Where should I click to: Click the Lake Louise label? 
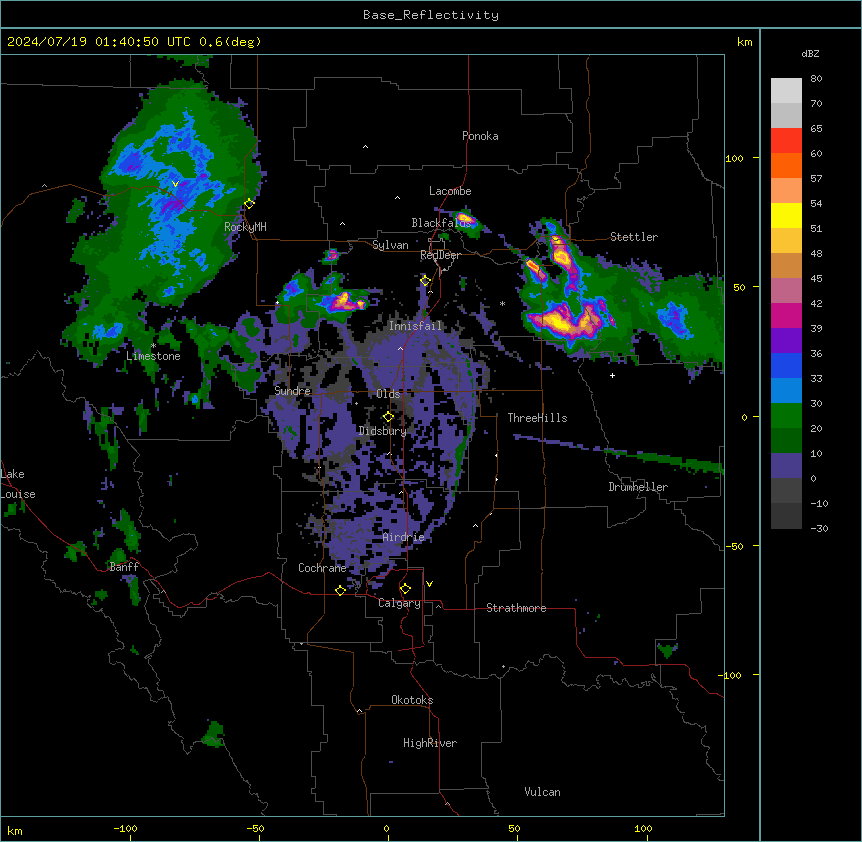tap(18, 484)
